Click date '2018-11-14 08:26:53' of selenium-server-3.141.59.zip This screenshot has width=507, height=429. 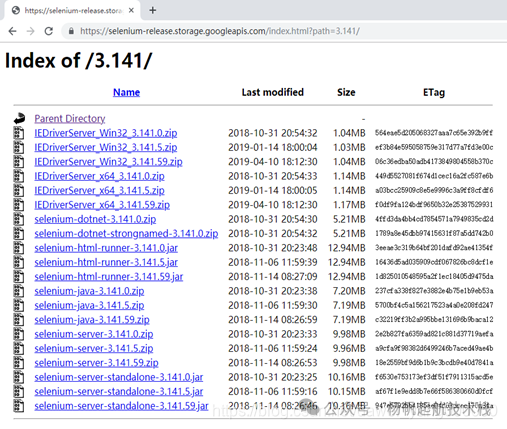(273, 363)
